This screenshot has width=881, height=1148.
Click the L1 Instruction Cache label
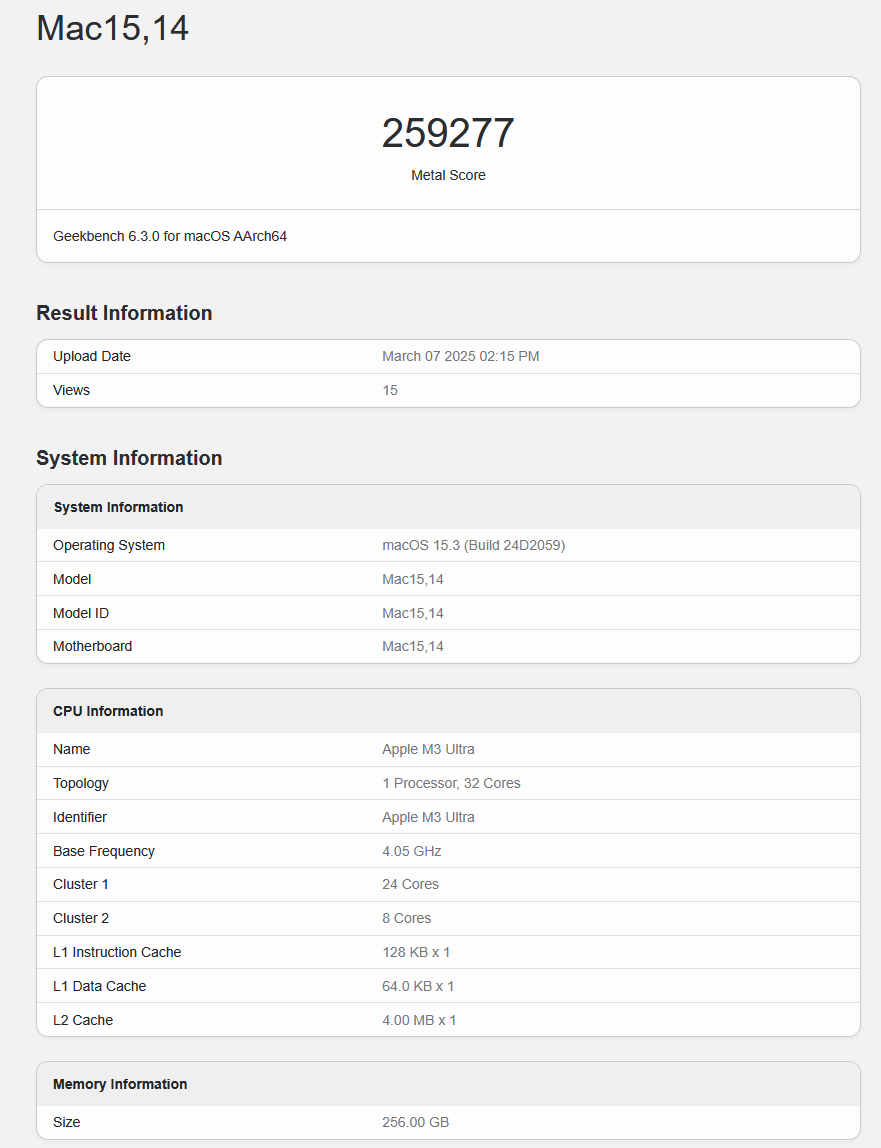(x=117, y=953)
